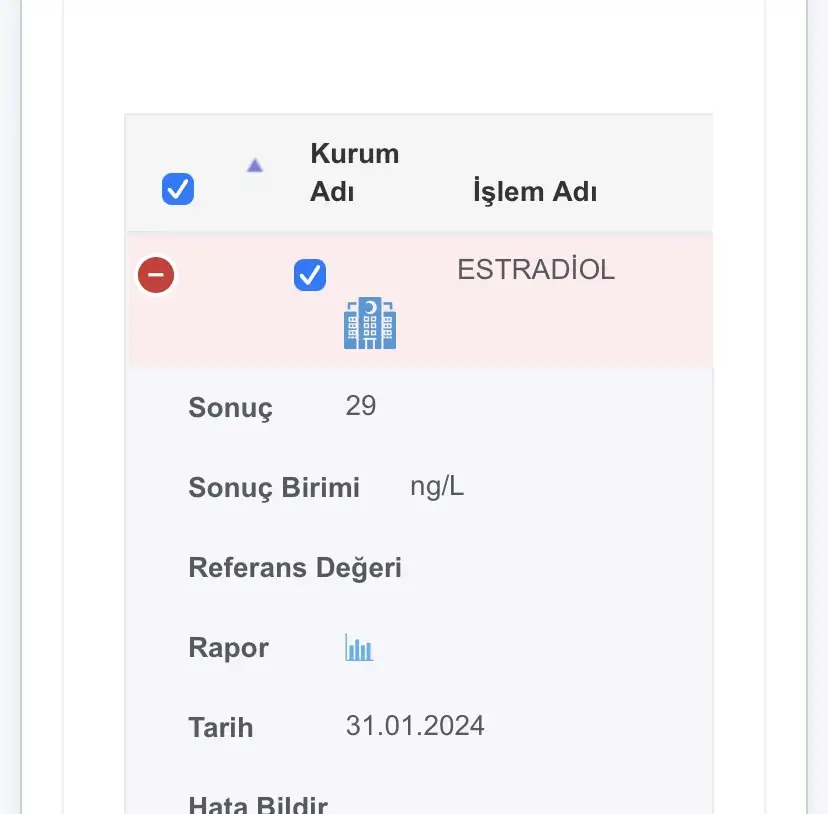Click the hospital building icon

(370, 324)
